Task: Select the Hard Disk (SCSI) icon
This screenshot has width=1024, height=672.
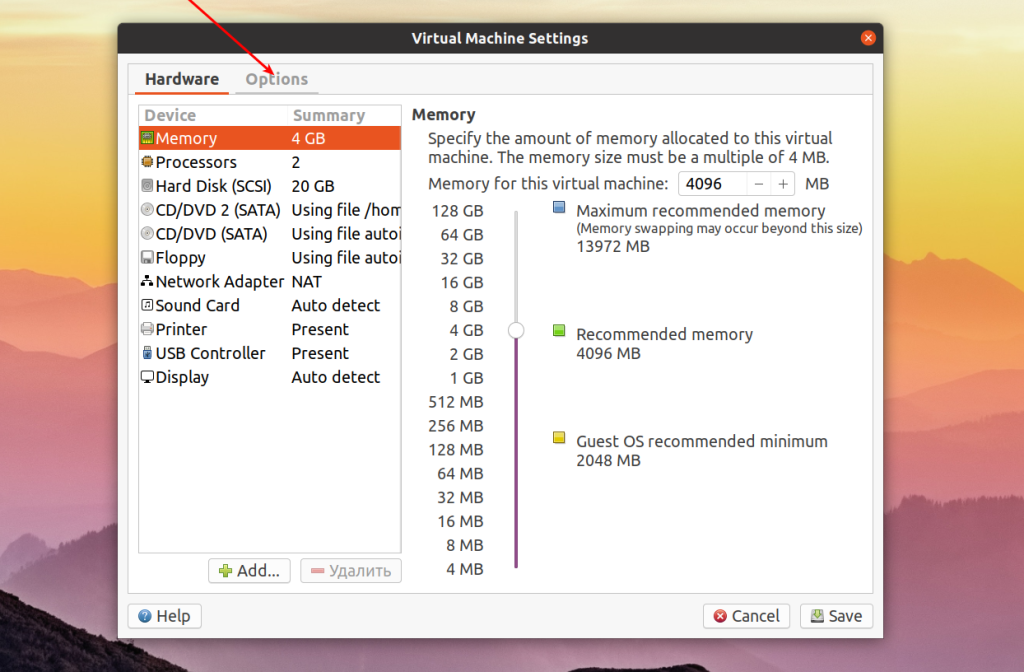Action: [x=147, y=185]
